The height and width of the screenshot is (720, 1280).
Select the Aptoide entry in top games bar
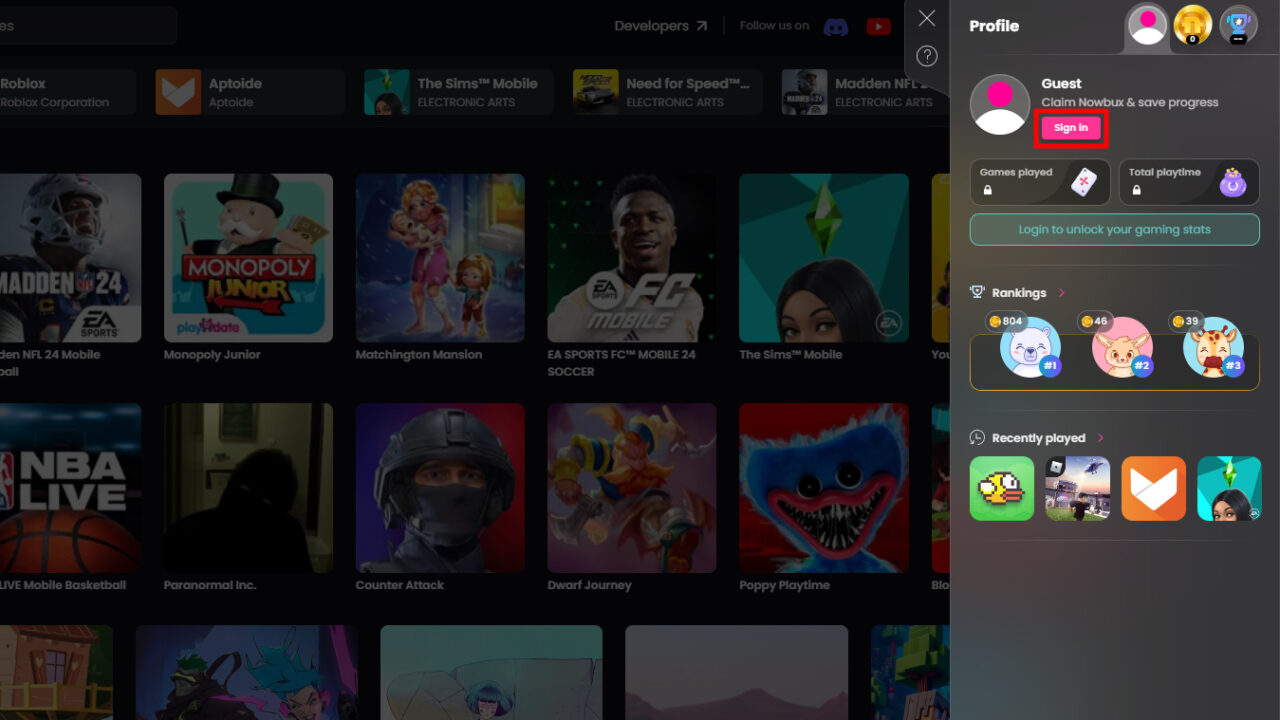pos(248,92)
